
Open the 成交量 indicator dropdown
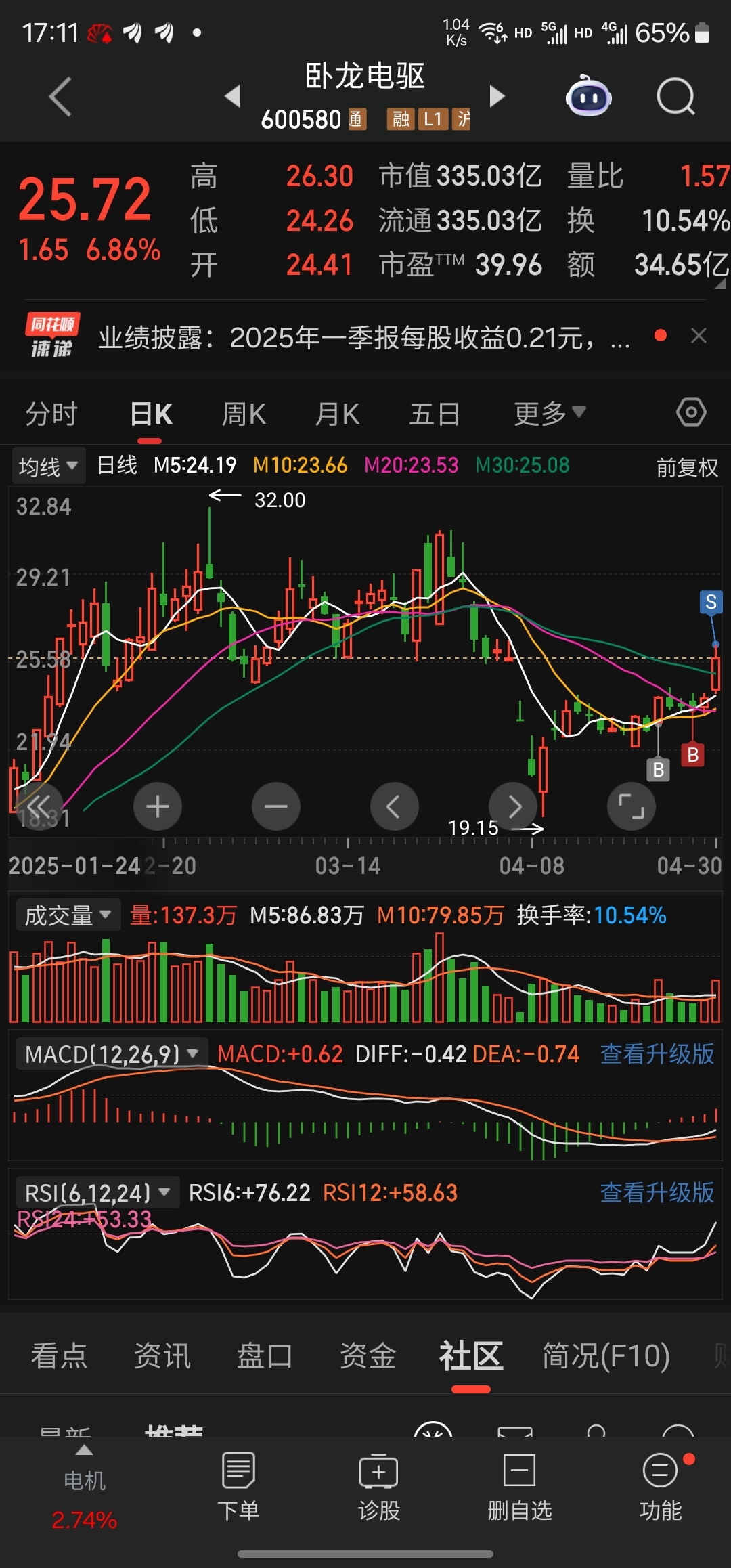click(68, 915)
